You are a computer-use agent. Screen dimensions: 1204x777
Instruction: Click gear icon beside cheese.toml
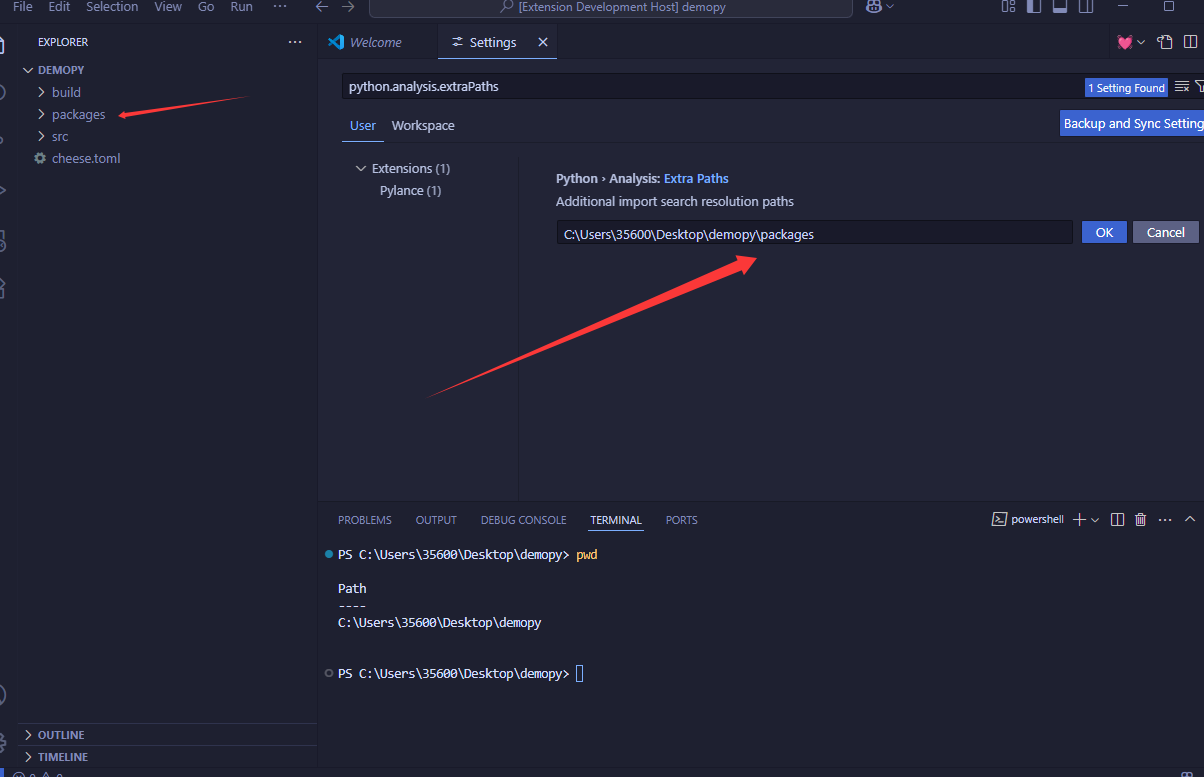click(40, 158)
